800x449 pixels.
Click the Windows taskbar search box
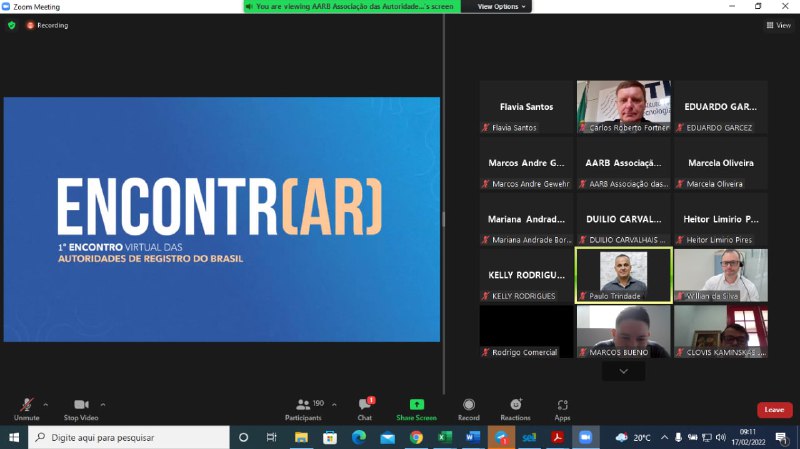pyautogui.click(x=128, y=437)
